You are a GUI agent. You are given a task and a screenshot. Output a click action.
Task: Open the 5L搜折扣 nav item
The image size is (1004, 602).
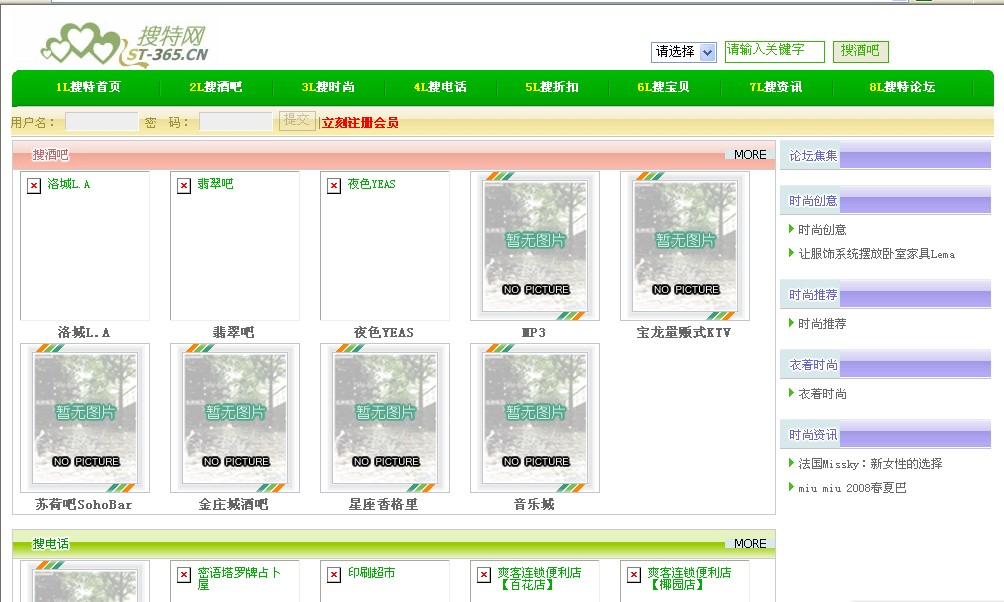tap(552, 87)
